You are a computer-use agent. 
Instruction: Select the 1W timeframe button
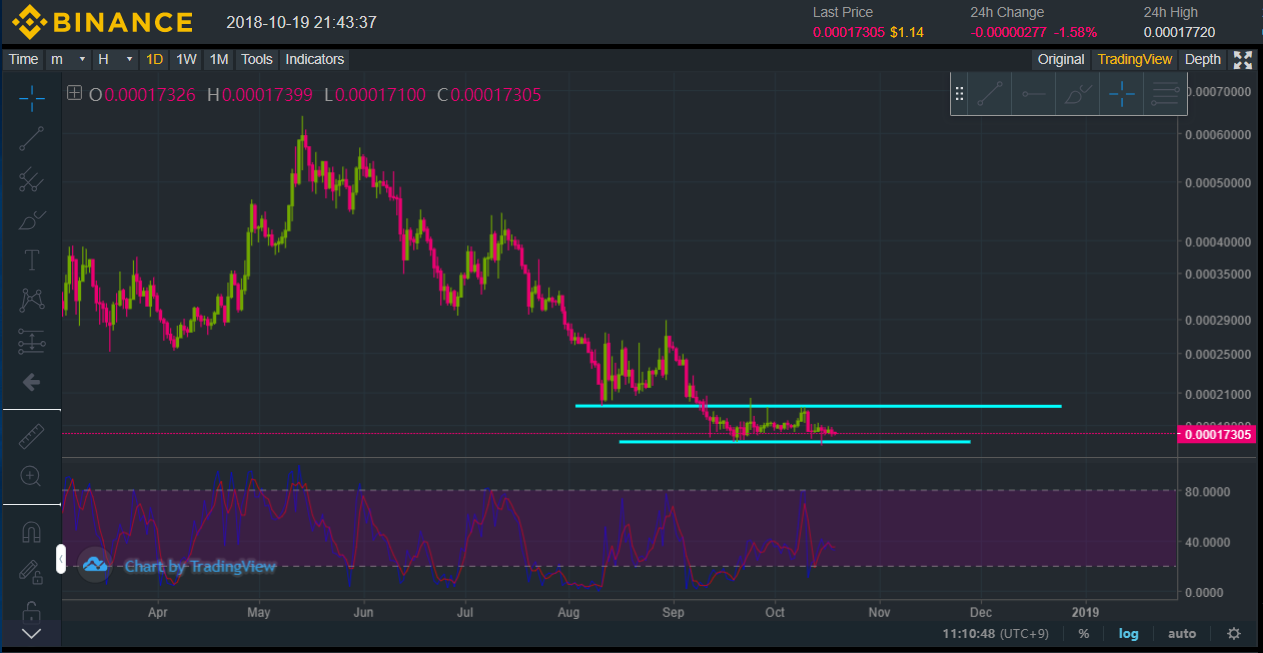[186, 59]
